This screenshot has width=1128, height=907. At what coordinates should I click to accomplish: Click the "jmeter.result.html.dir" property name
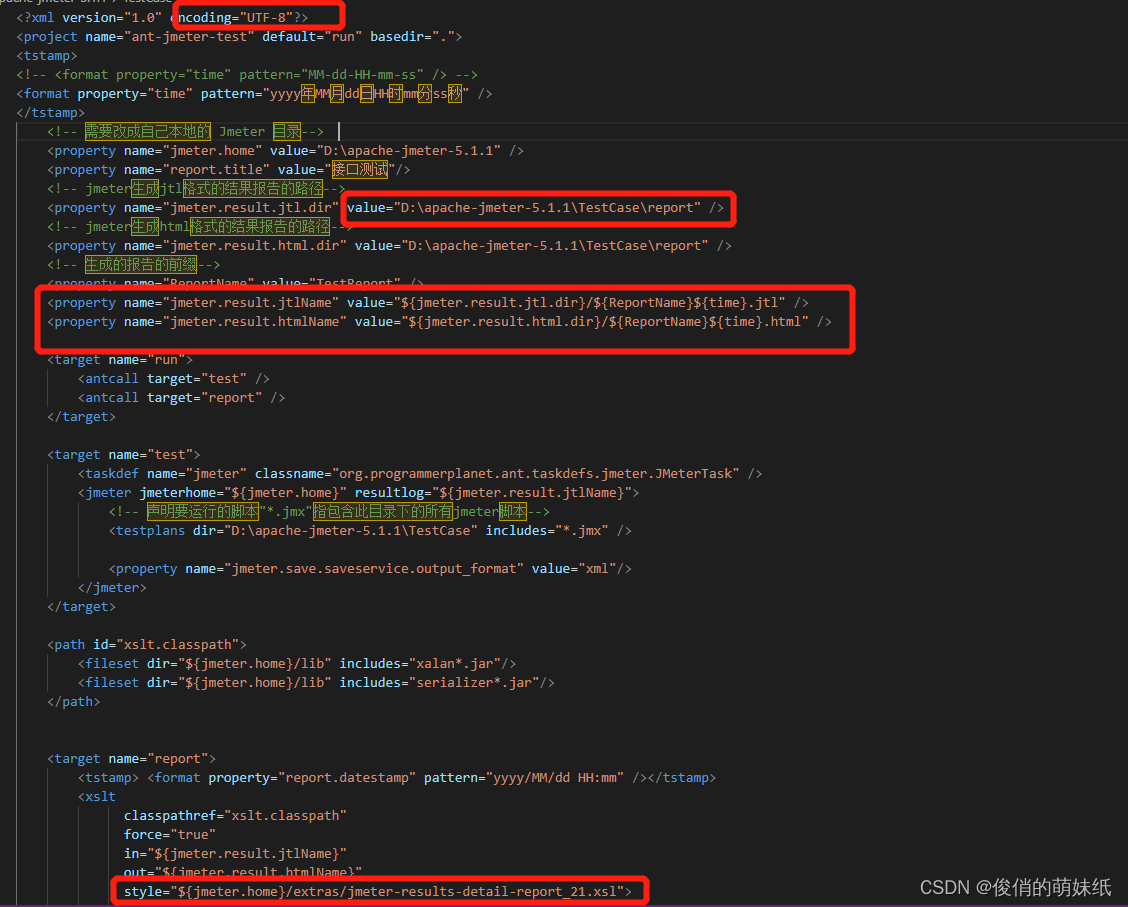point(255,246)
